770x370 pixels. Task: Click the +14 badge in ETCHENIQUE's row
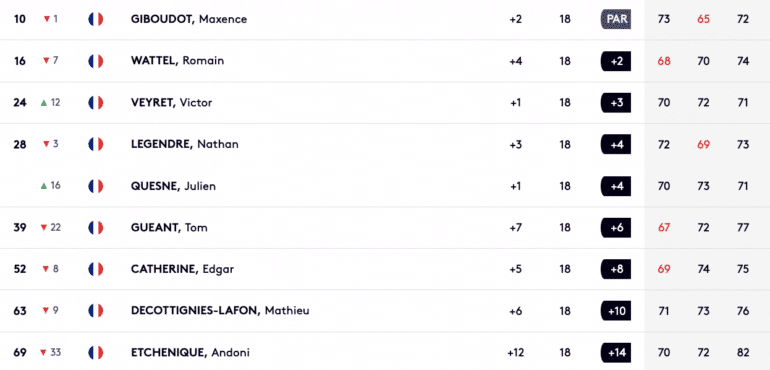[x=616, y=352]
